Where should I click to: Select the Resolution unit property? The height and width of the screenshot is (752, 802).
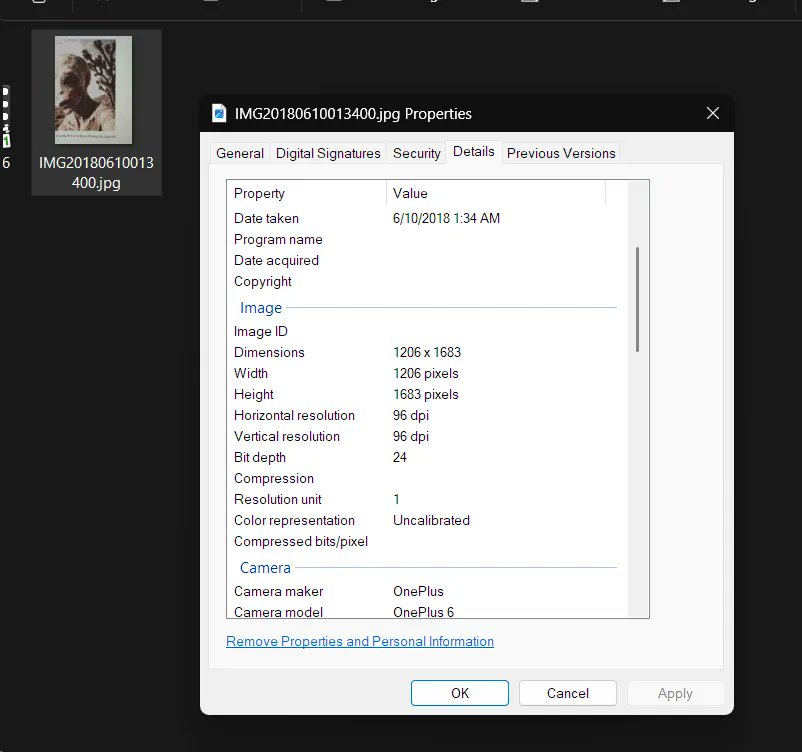[x=278, y=499]
